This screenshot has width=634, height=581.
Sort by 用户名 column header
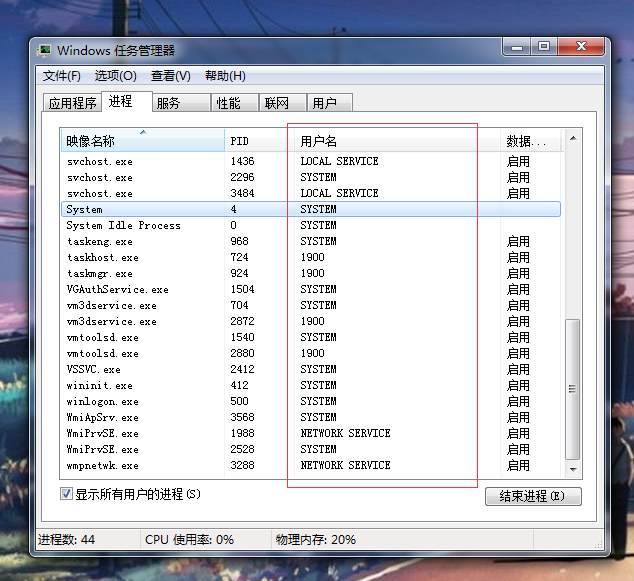pos(397,141)
